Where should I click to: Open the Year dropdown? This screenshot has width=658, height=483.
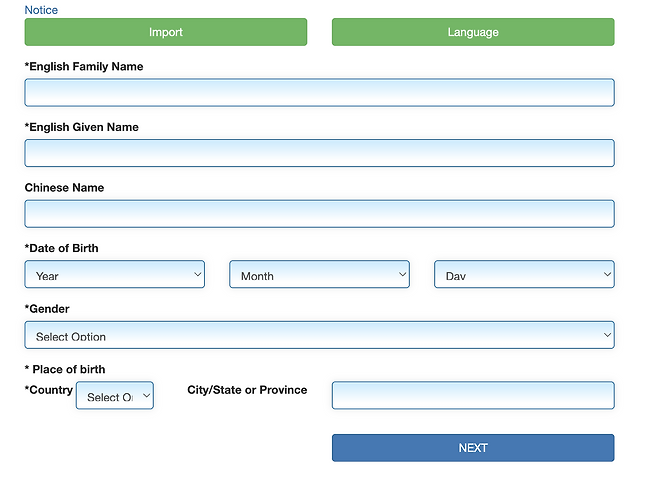click(115, 275)
